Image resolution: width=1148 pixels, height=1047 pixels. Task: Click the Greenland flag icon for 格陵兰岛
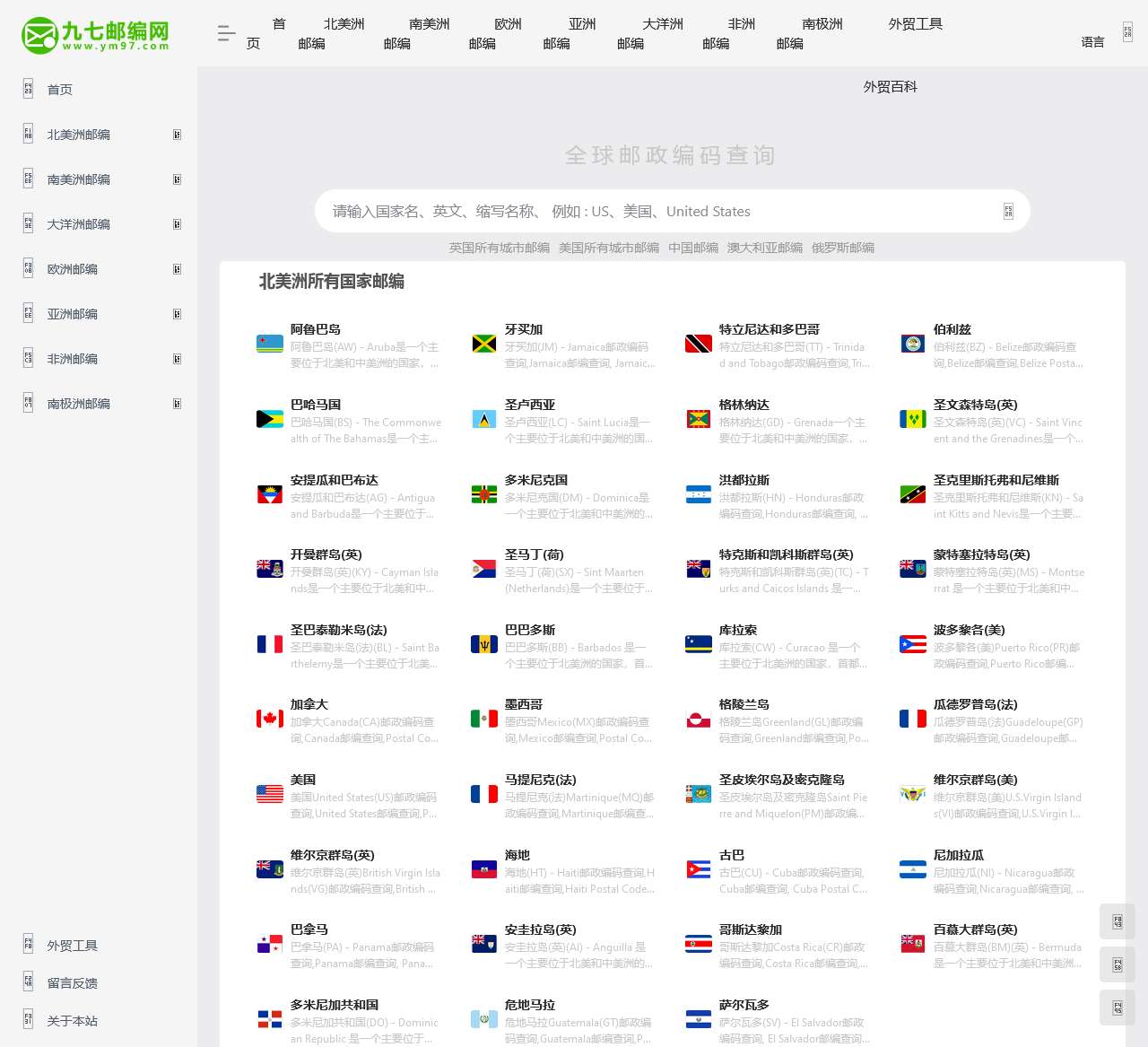[x=699, y=719]
